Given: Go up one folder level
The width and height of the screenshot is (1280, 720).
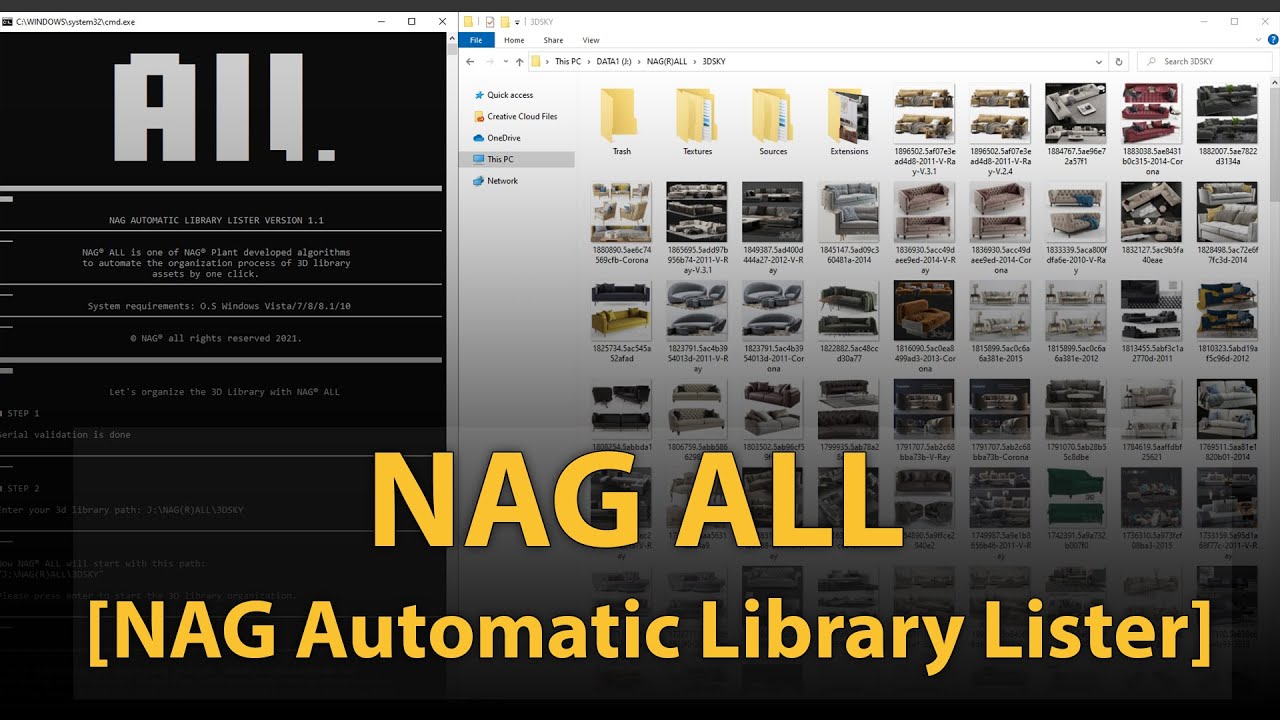Looking at the screenshot, I should point(518,61).
